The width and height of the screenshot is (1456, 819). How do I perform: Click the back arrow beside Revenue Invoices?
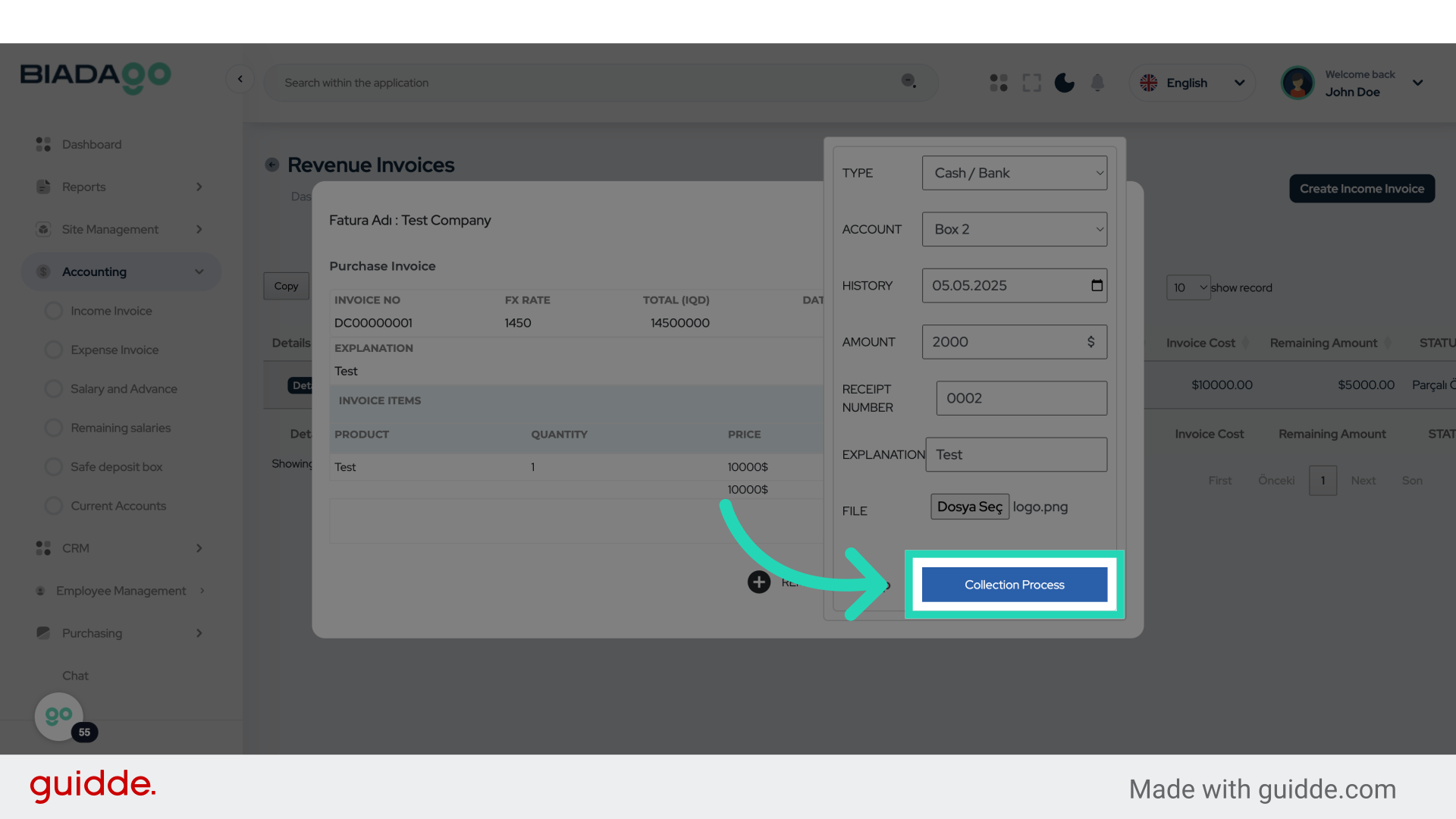coord(271,165)
